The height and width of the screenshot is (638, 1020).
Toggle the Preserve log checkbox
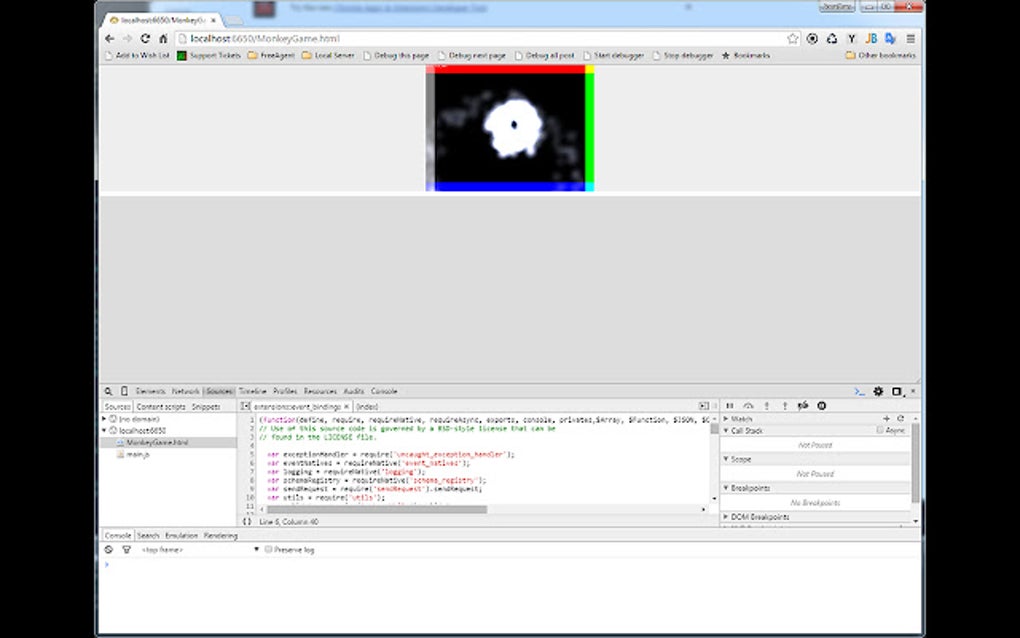[267, 549]
